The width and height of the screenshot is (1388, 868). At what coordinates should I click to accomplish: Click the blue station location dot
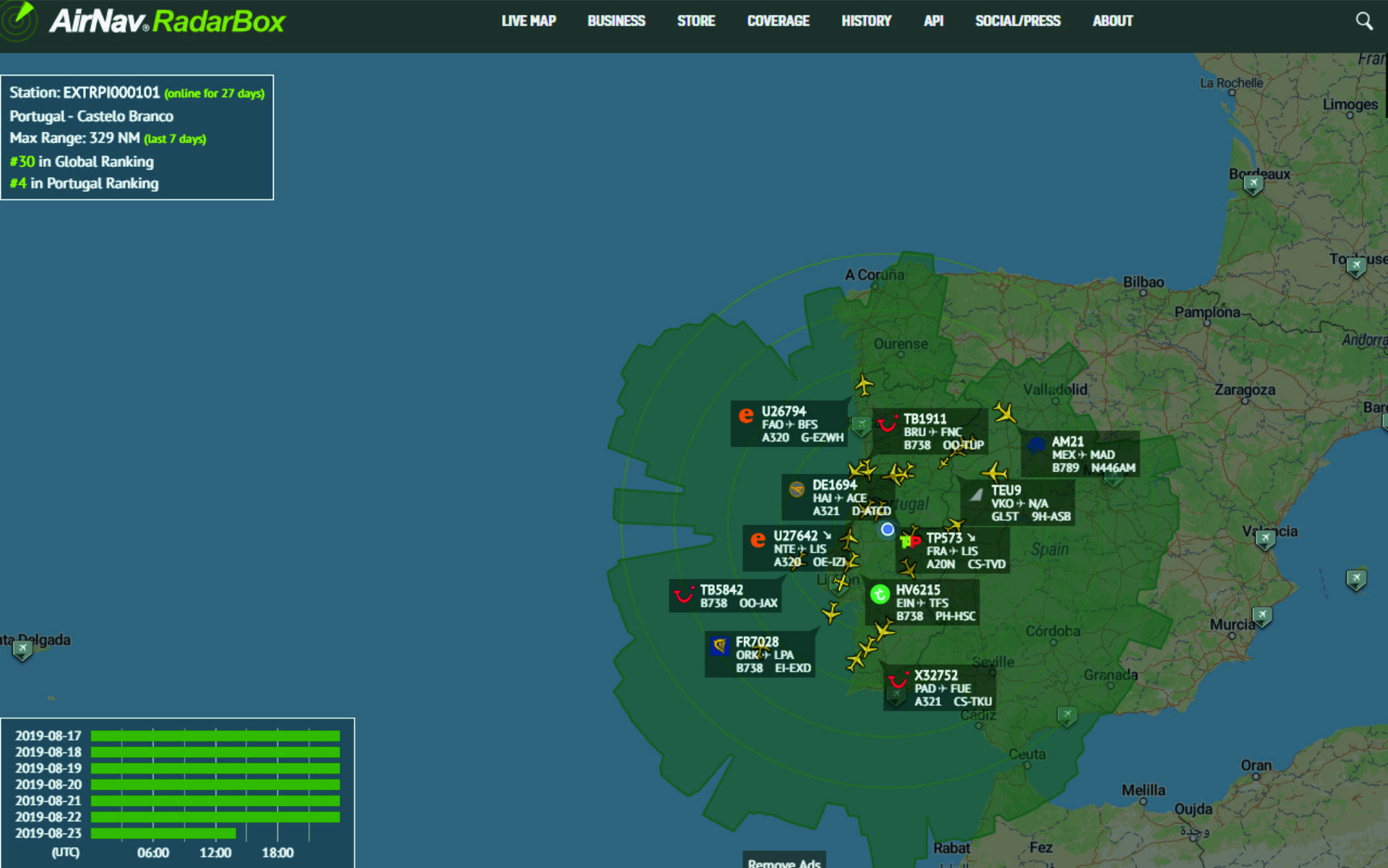[887, 529]
